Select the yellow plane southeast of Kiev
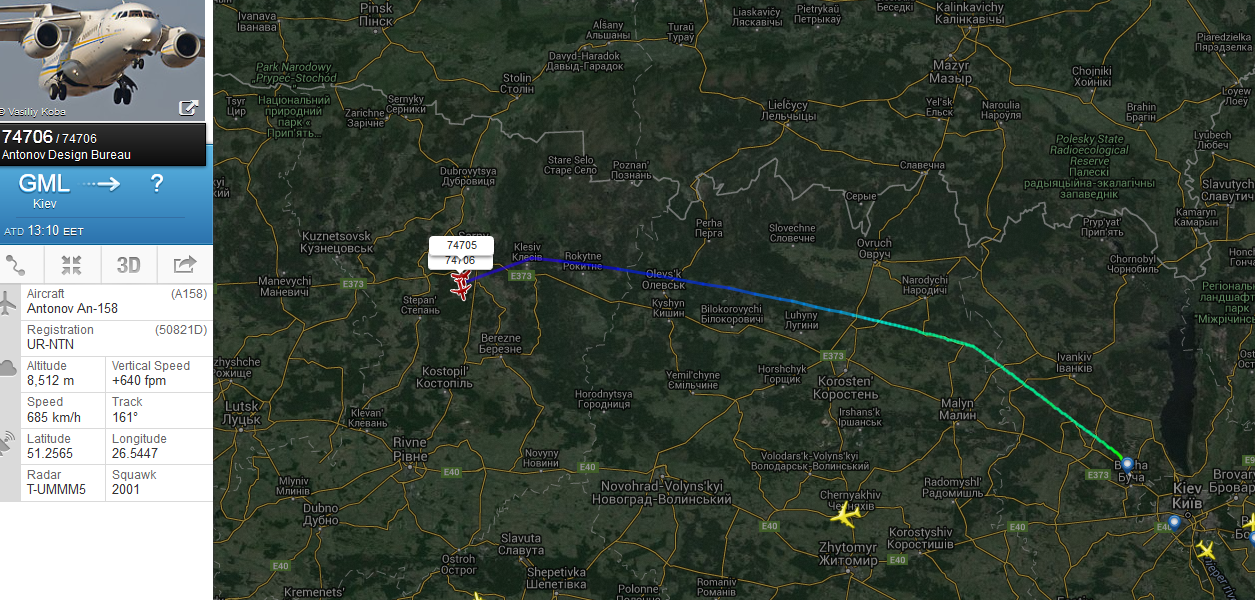Image resolution: width=1255 pixels, height=600 pixels. pyautogui.click(x=1205, y=550)
